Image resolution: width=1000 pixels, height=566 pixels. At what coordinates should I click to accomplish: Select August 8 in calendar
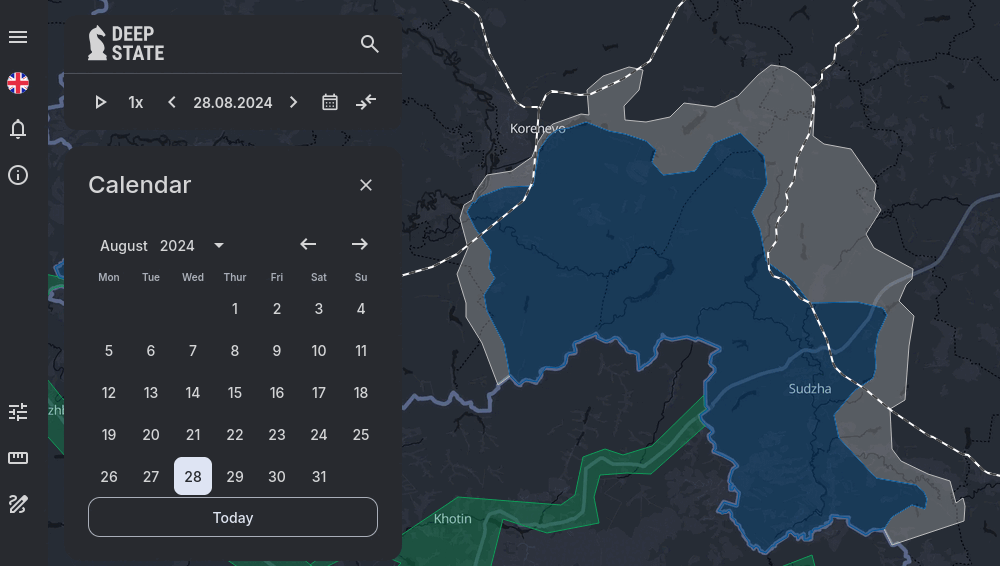tap(235, 351)
